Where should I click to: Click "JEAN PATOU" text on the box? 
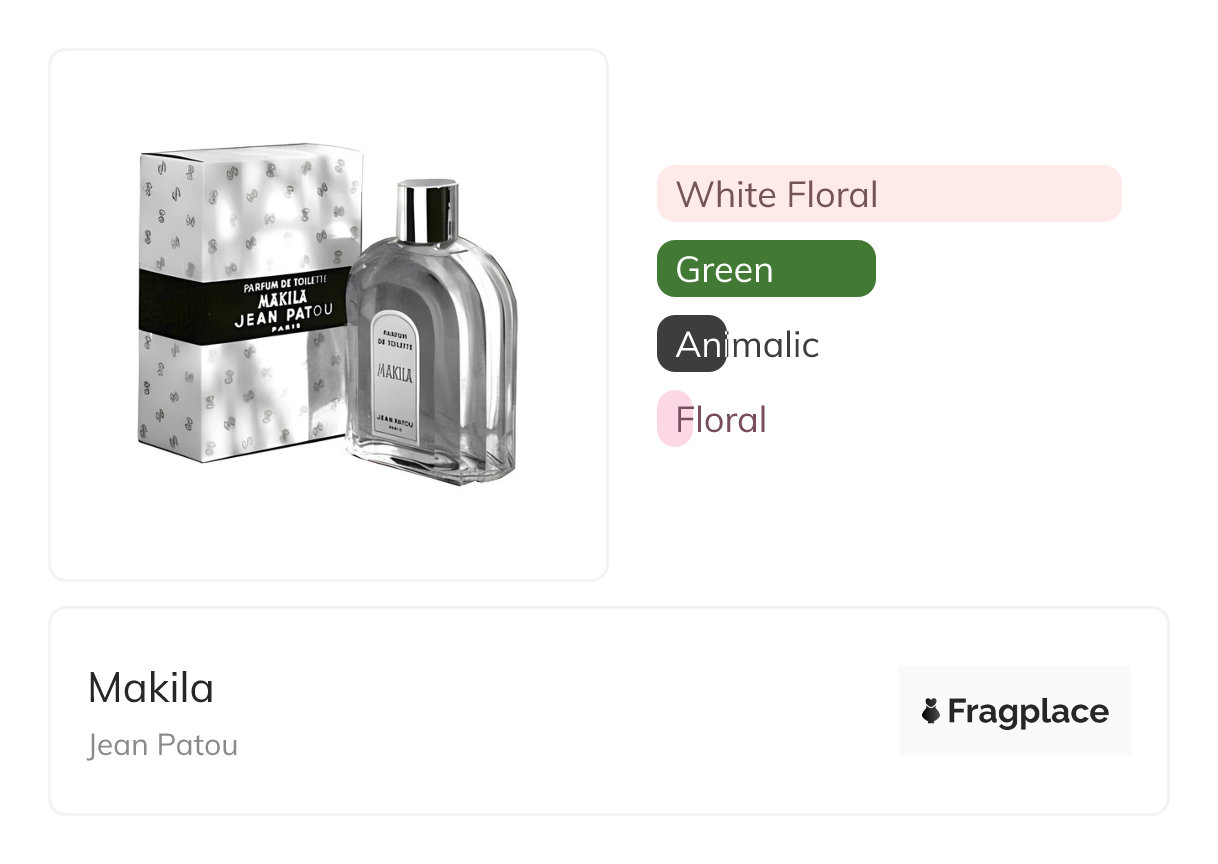click(x=284, y=319)
